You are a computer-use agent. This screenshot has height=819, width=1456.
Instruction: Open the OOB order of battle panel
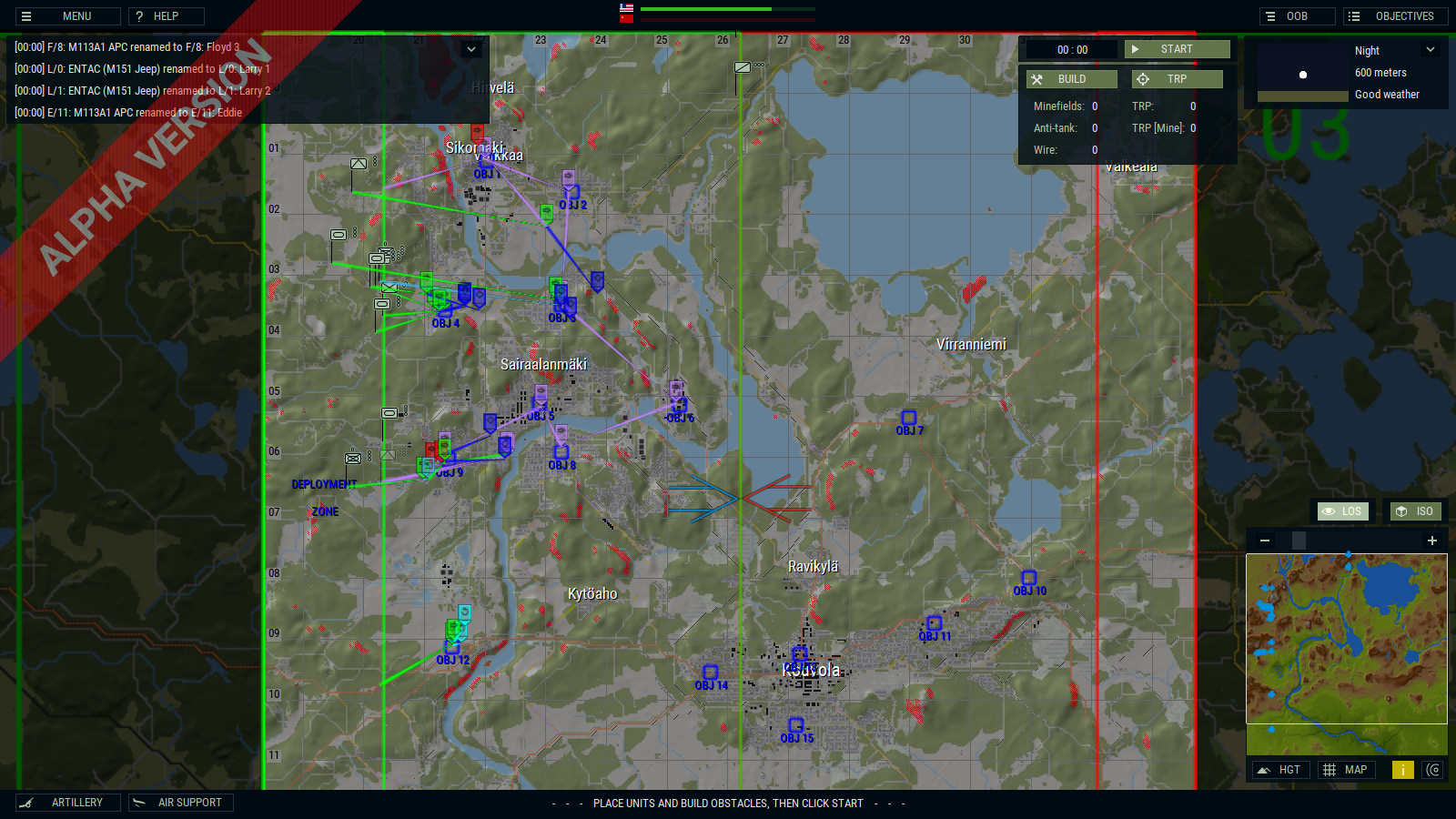coord(1297,16)
